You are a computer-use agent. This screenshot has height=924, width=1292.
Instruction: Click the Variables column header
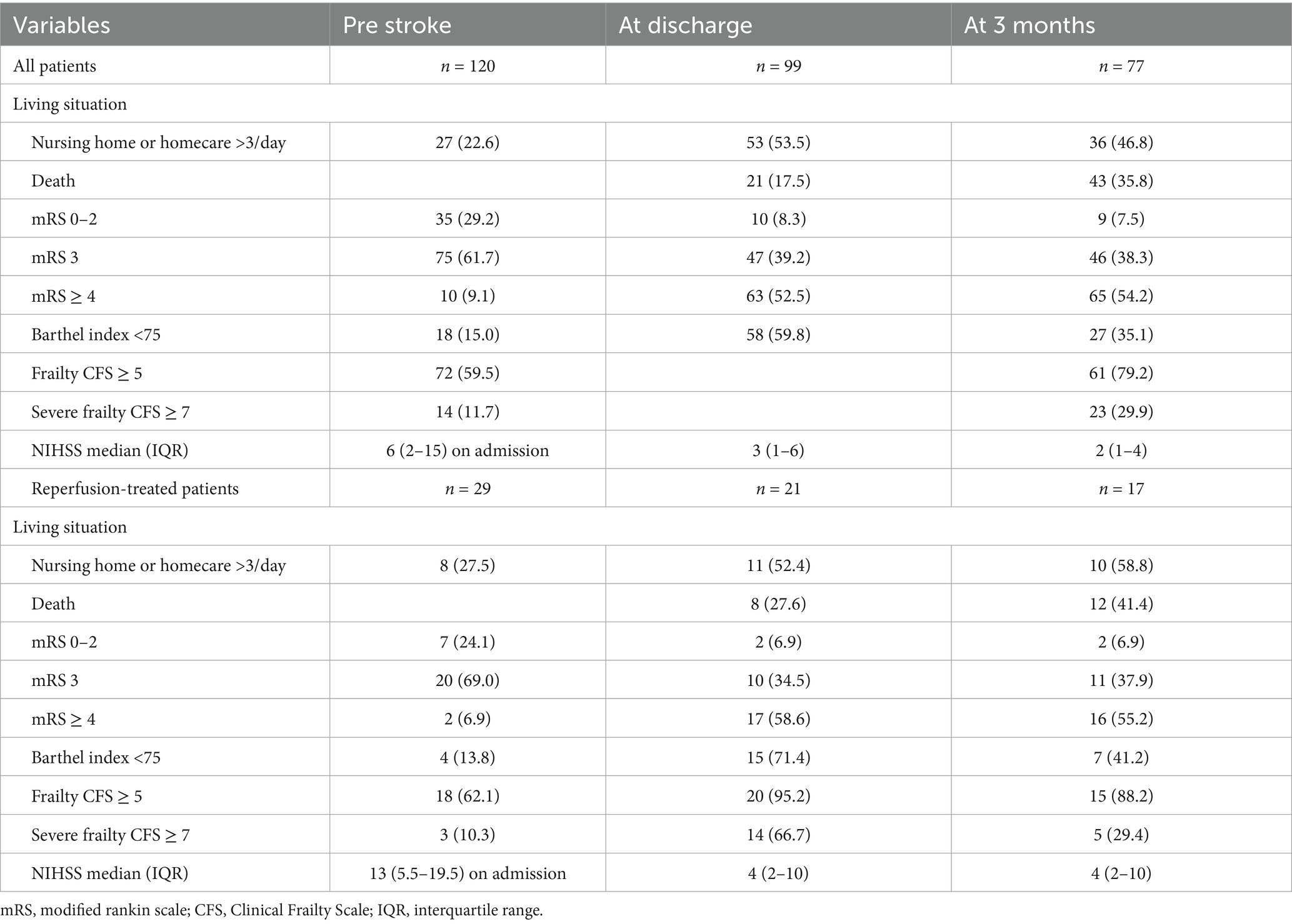point(62,25)
